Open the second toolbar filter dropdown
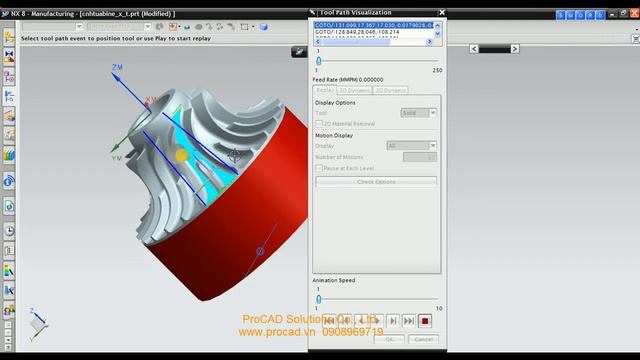Image resolution: width=640 pixels, height=360 pixels. pos(148,27)
